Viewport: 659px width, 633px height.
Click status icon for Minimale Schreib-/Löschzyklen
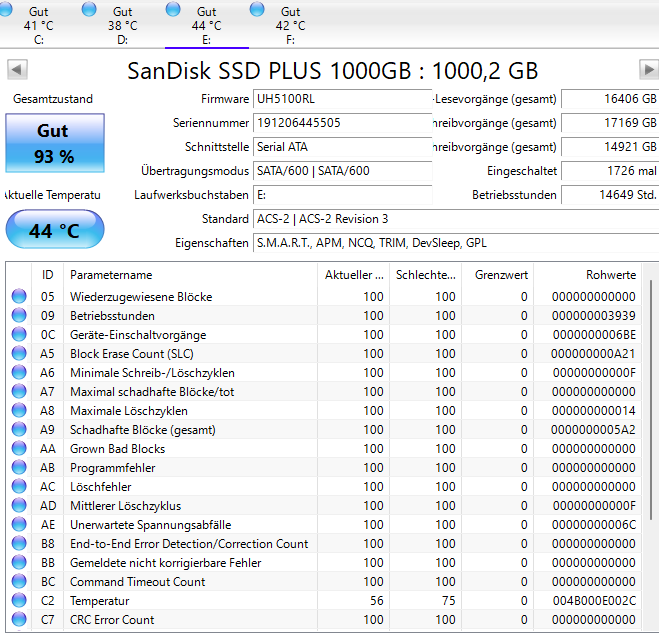click(19, 372)
